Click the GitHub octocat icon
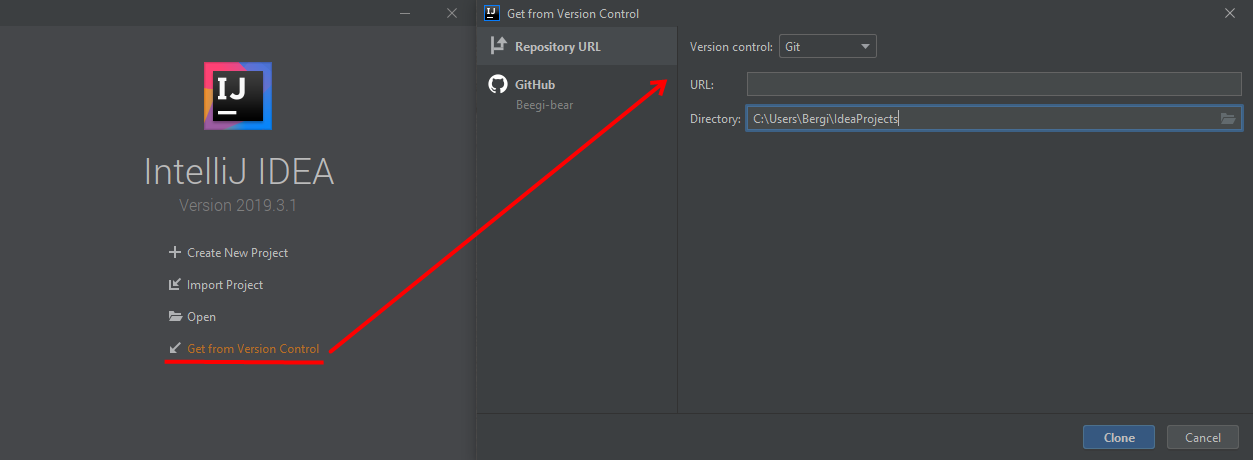 tap(498, 85)
